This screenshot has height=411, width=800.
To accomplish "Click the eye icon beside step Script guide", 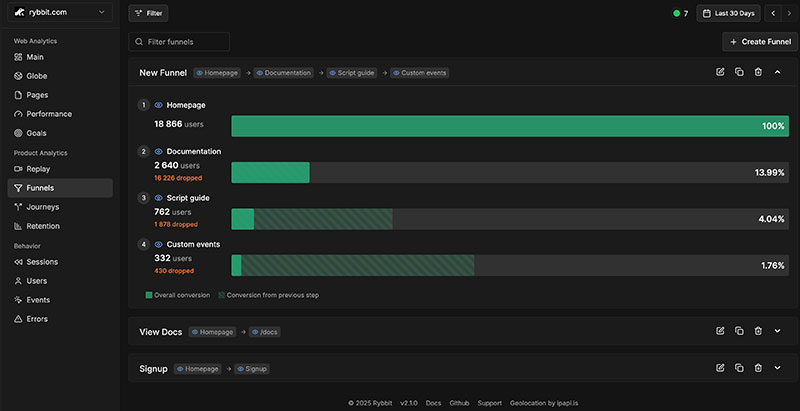I will pyautogui.click(x=159, y=198).
